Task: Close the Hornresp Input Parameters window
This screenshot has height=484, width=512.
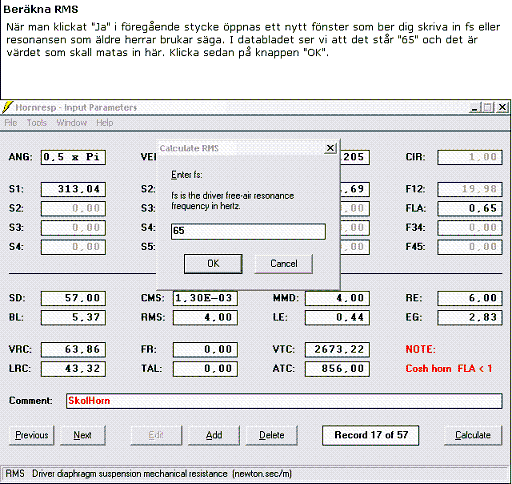Action: pyautogui.click(x=502, y=107)
